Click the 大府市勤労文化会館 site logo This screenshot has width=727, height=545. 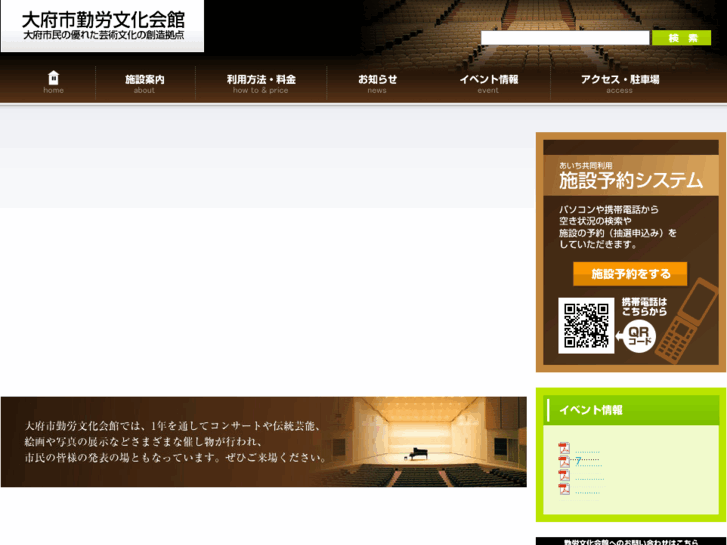pos(102,26)
